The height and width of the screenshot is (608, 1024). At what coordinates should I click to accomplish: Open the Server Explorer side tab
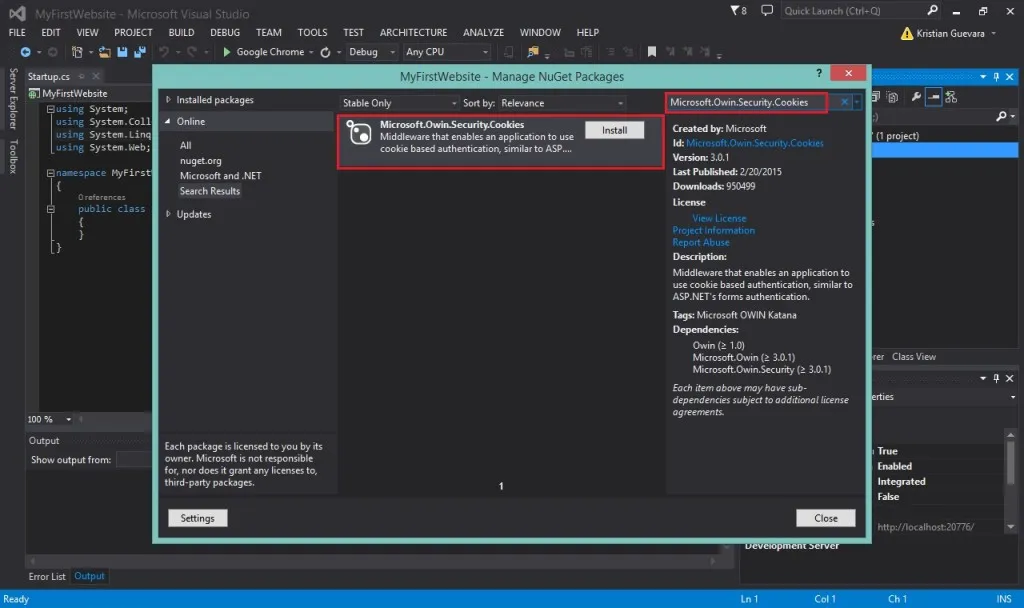13,99
